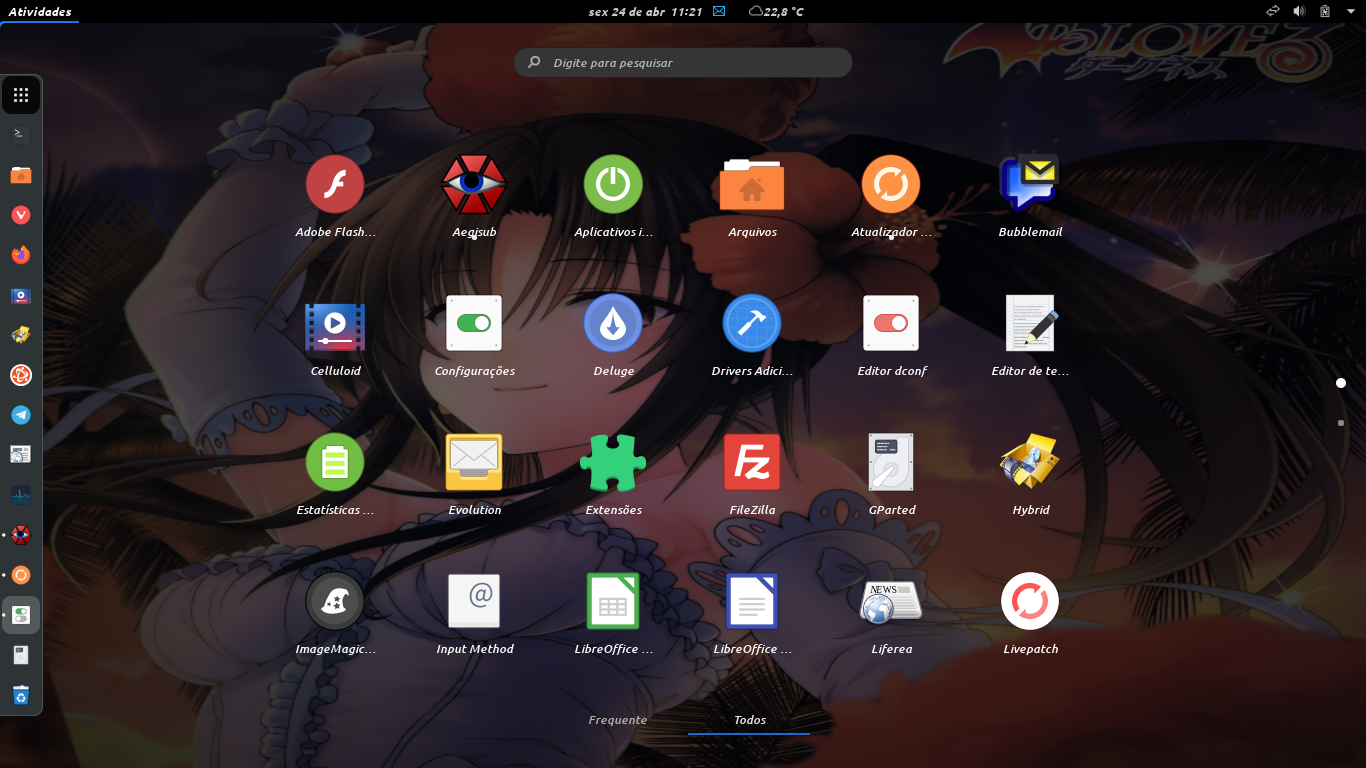Launch Firefox from the dock
The width and height of the screenshot is (1366, 768).
pos(21,255)
